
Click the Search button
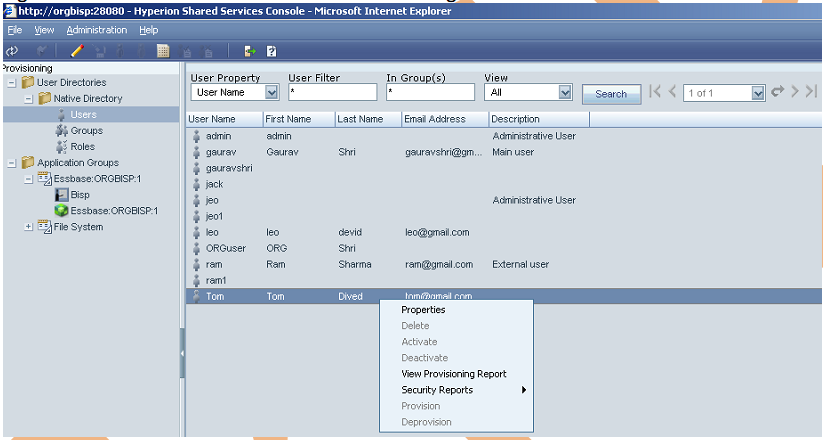click(611, 94)
